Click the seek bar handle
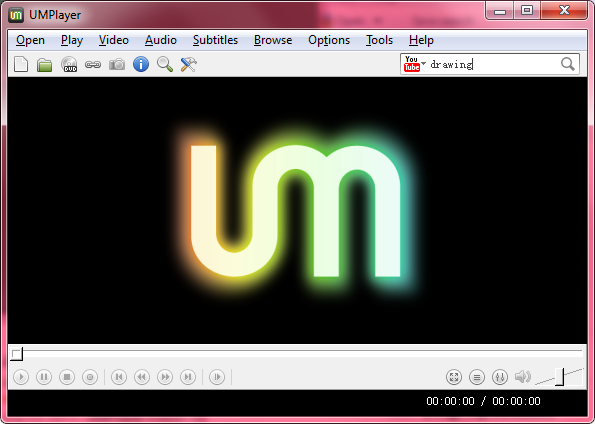 tap(16, 354)
